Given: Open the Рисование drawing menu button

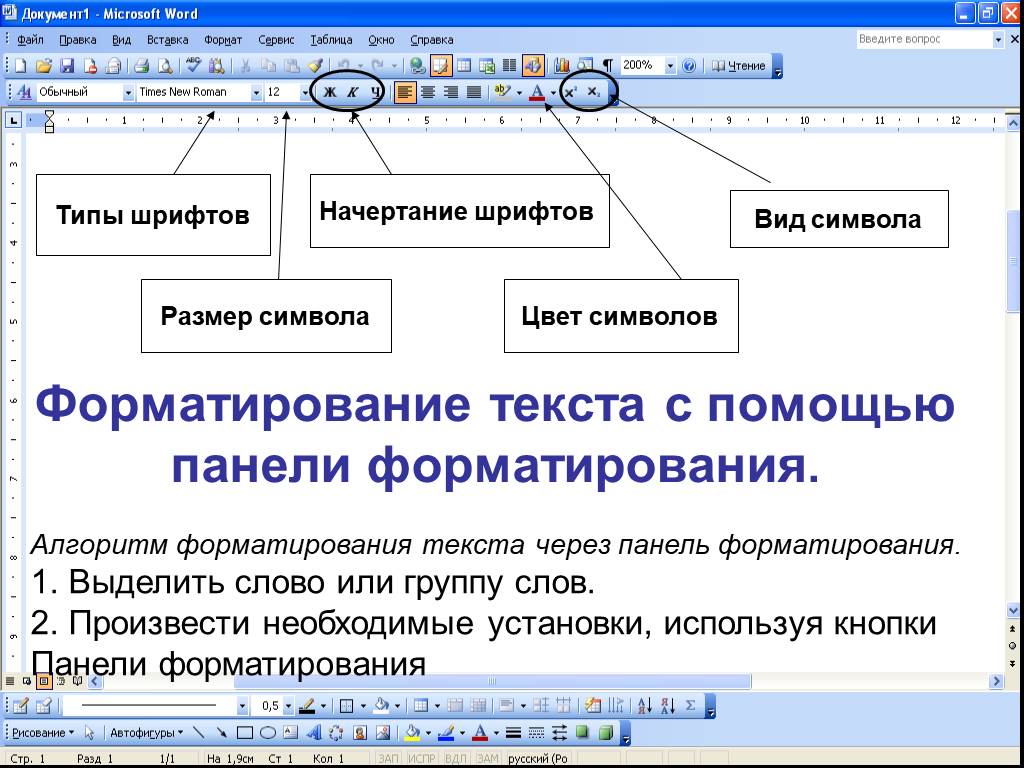Looking at the screenshot, I should (x=43, y=733).
